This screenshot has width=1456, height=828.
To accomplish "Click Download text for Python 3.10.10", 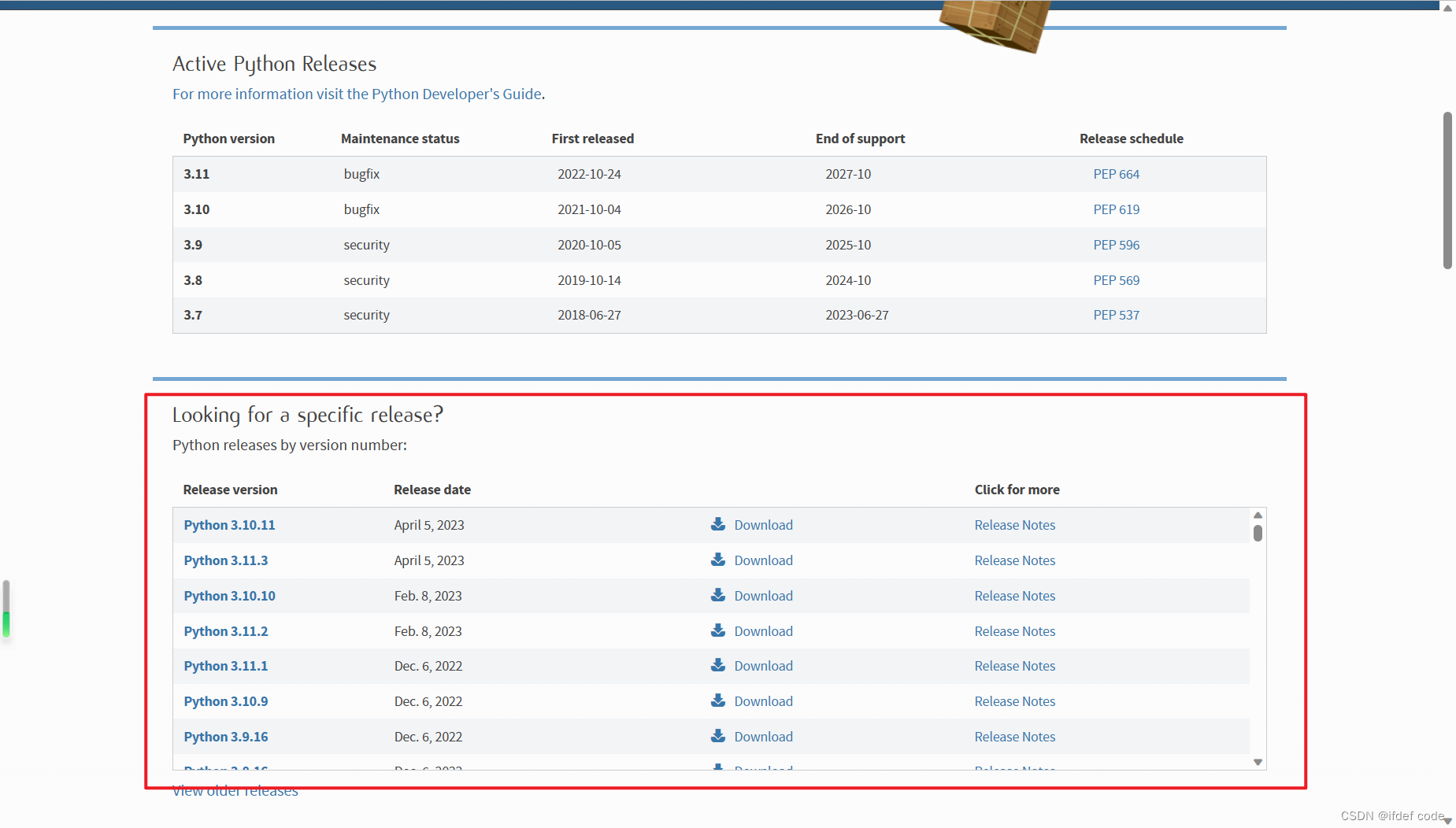I will (763, 596).
